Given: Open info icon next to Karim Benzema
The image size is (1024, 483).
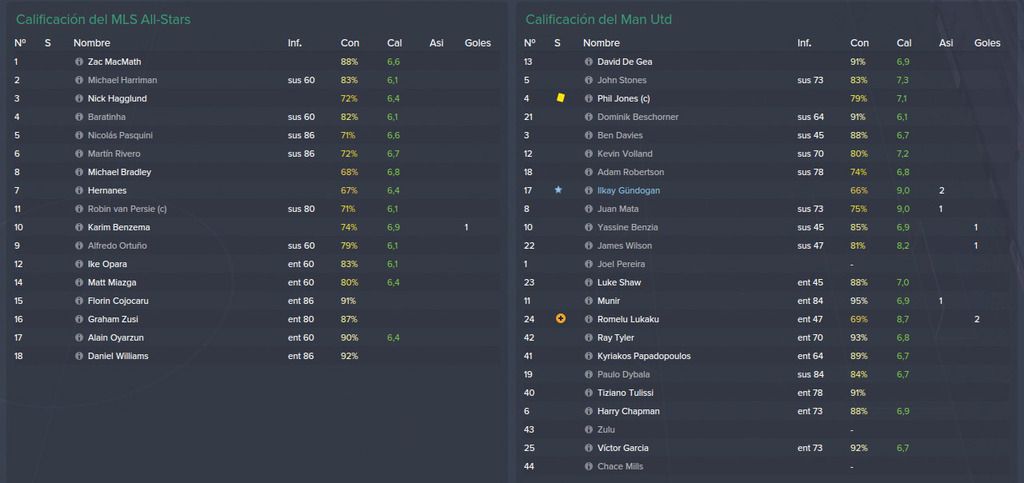Looking at the screenshot, I should pos(79,228).
